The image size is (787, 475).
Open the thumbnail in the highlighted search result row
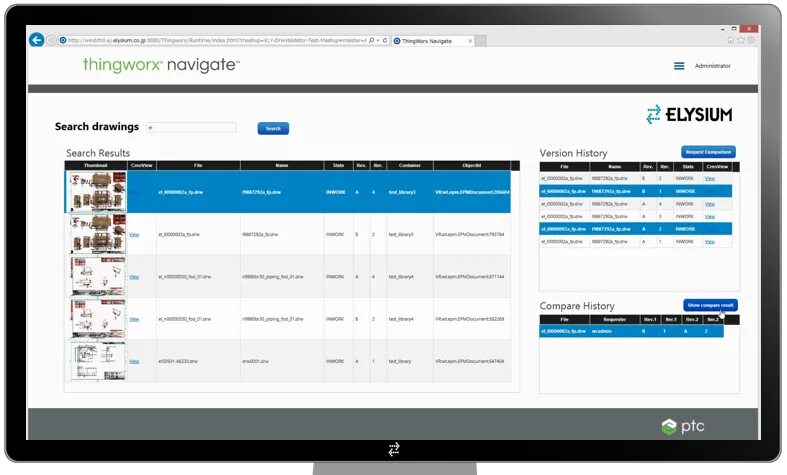97,192
